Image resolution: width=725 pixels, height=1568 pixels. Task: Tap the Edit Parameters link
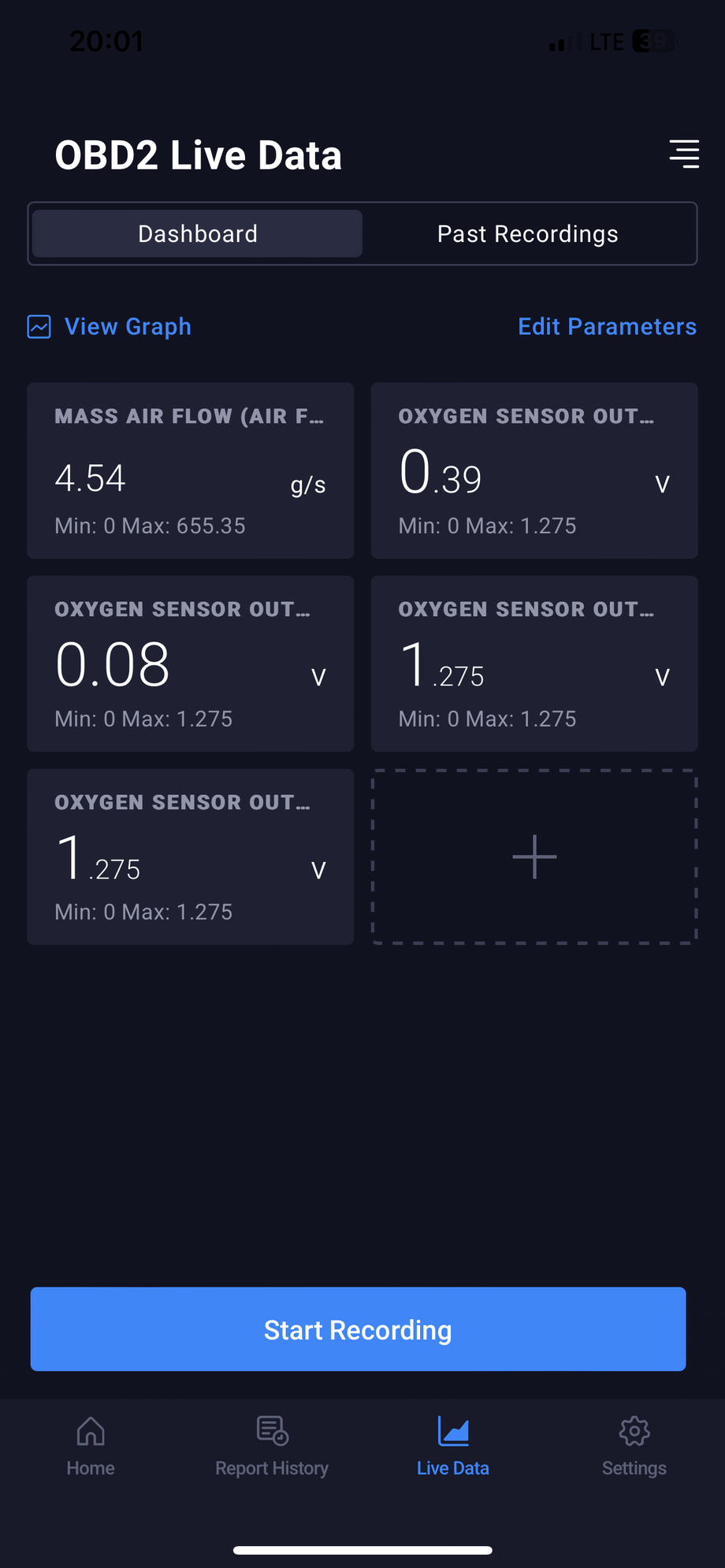[x=607, y=327]
